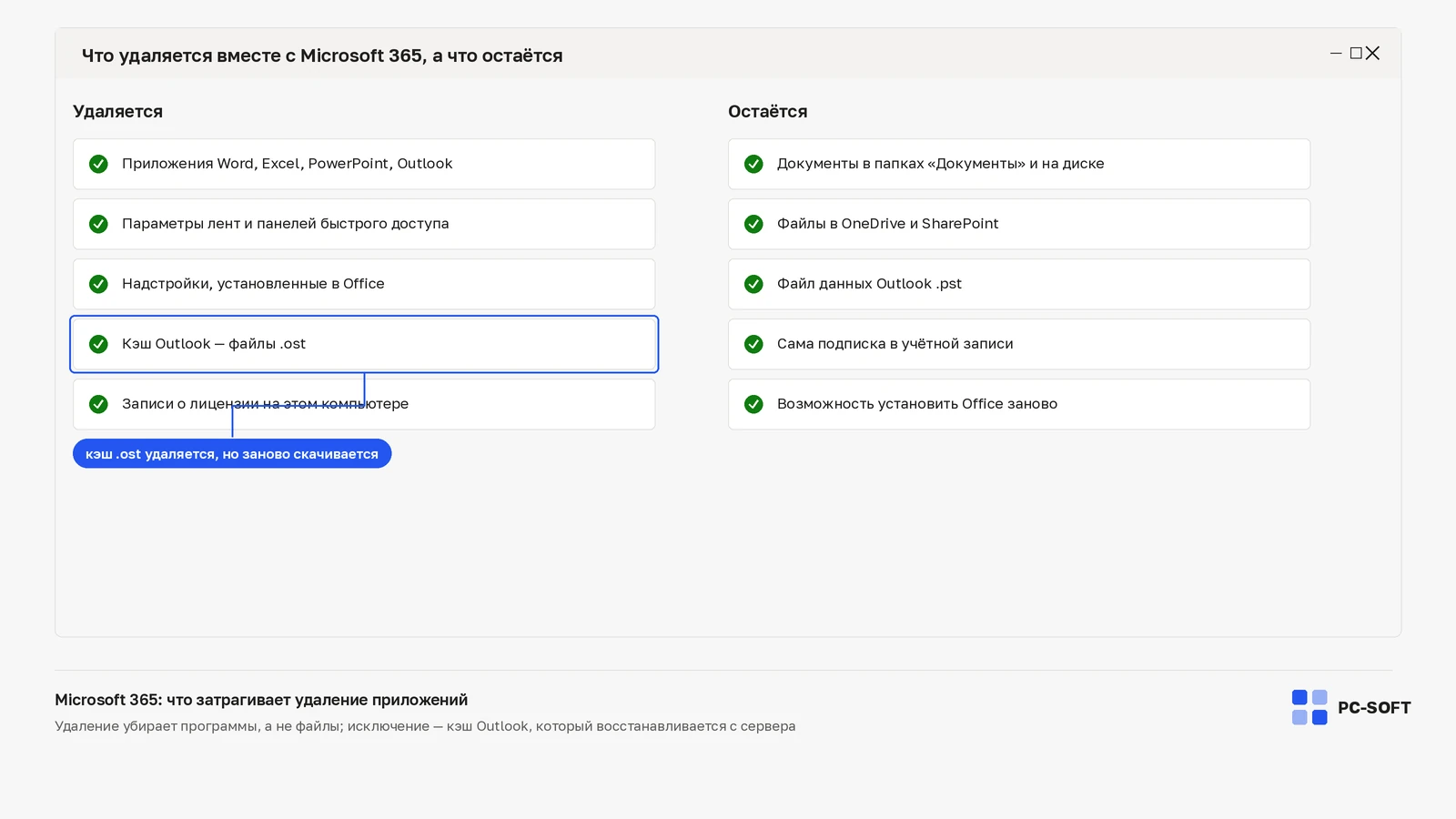The height and width of the screenshot is (819, 1456).
Task: Click check icon next to Надстройки, установленные в Office
Action: click(x=98, y=284)
